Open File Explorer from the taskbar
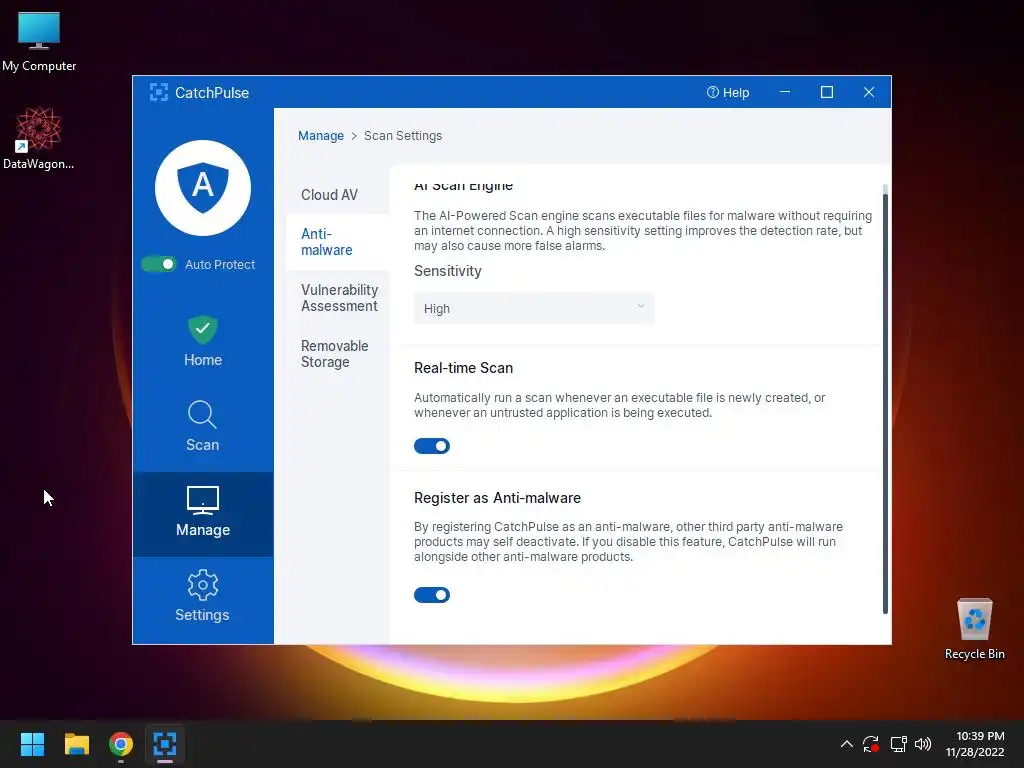The width and height of the screenshot is (1024, 768). pyautogui.click(x=76, y=744)
